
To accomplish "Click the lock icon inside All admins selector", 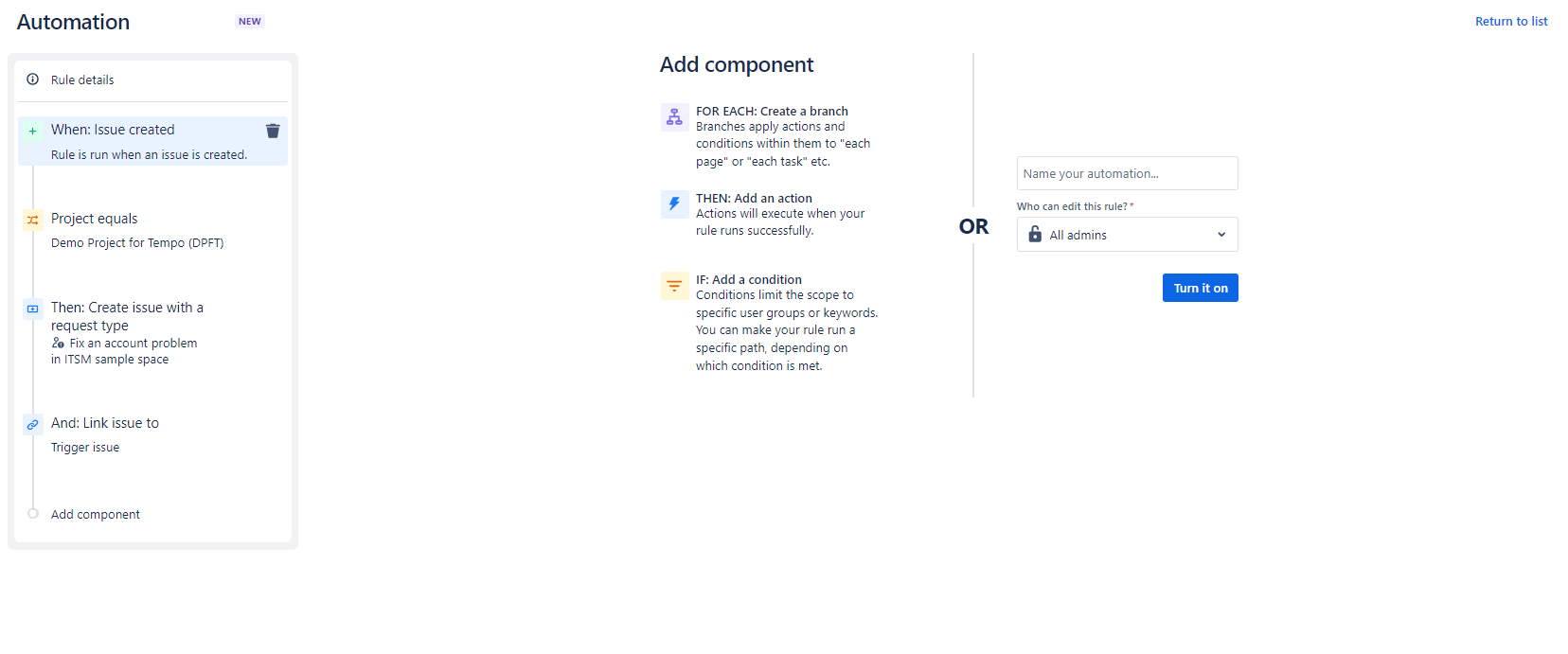I will [x=1035, y=234].
